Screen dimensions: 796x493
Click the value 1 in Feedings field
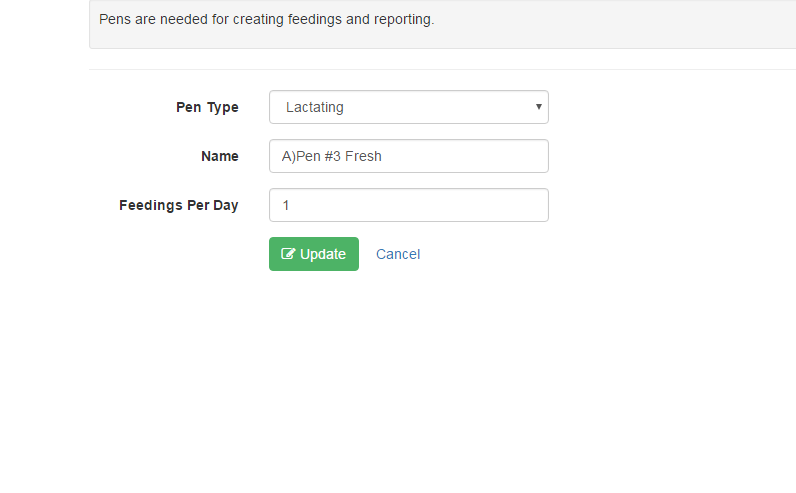pyautogui.click(x=286, y=205)
